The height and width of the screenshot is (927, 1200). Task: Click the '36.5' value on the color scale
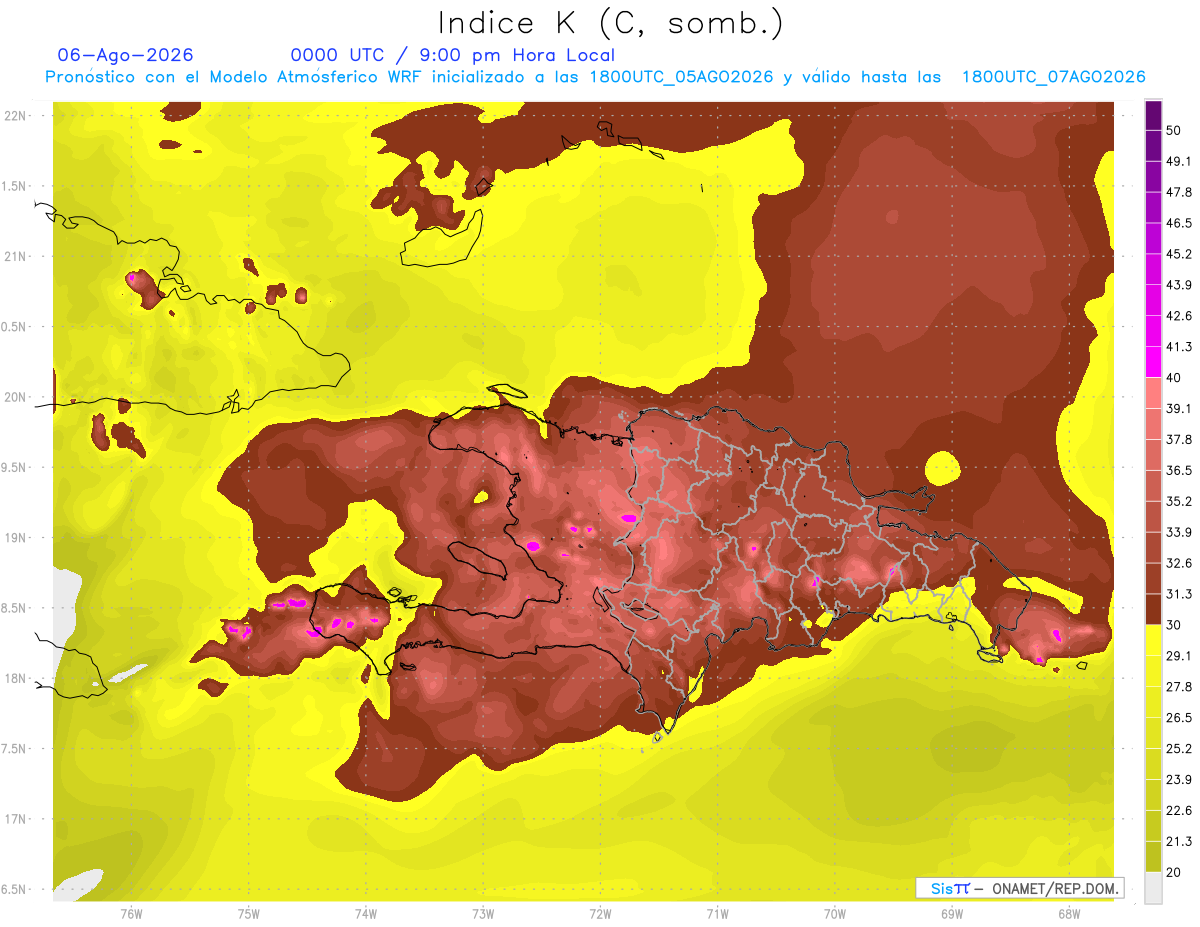[1178, 471]
